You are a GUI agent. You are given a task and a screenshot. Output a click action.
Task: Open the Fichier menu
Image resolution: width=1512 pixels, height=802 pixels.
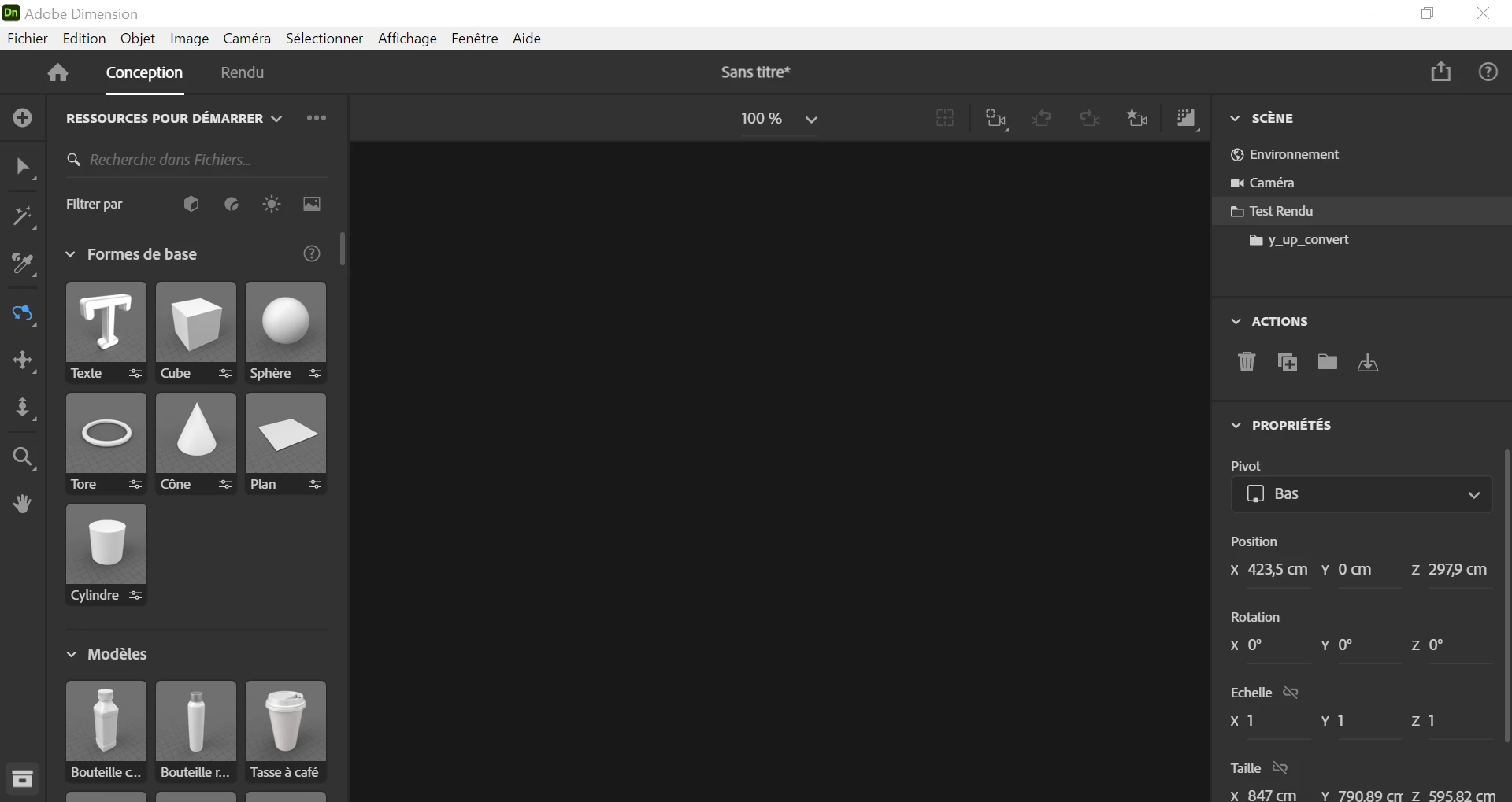click(x=28, y=39)
